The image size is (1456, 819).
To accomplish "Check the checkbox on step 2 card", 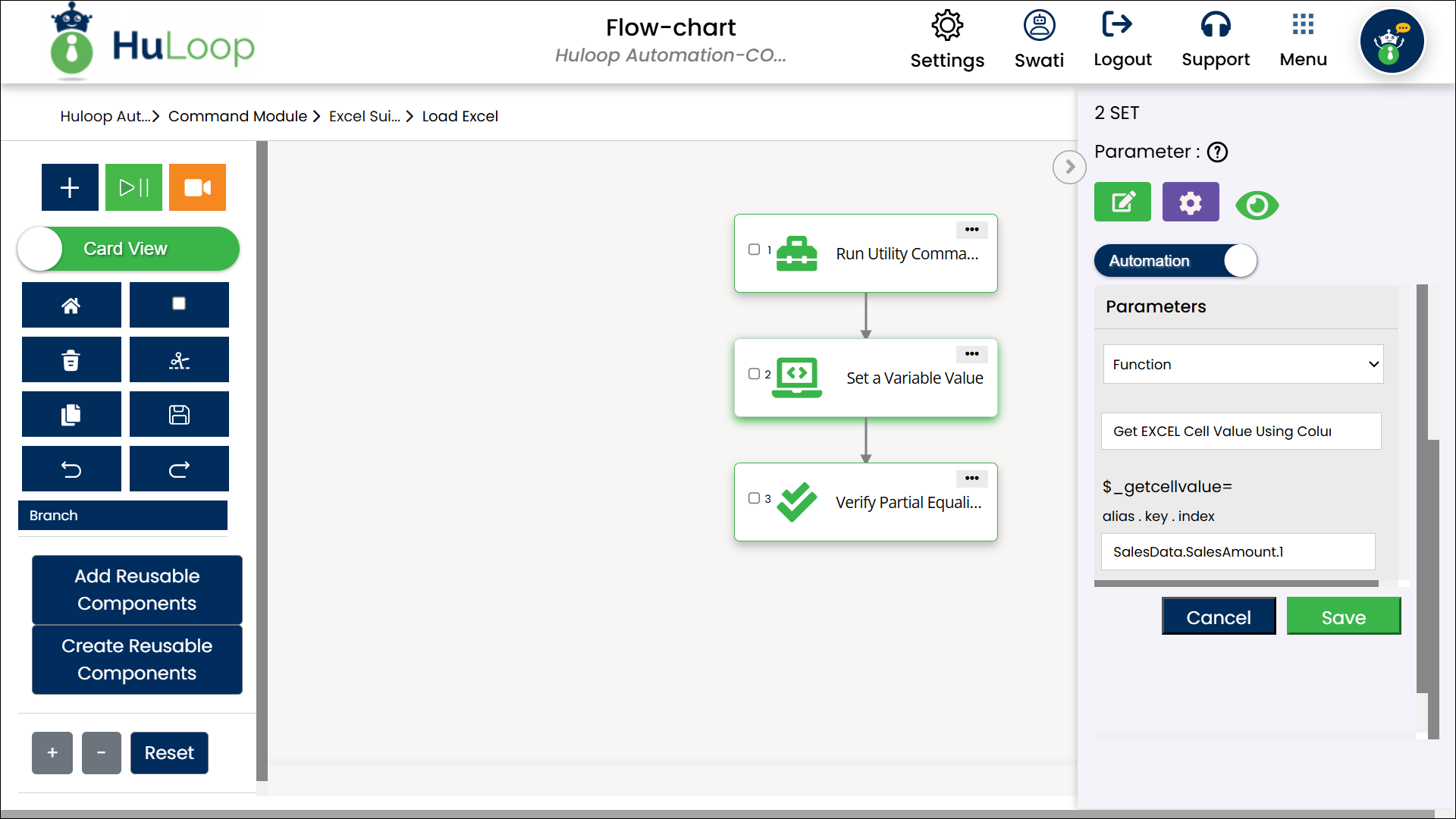I will (x=754, y=374).
